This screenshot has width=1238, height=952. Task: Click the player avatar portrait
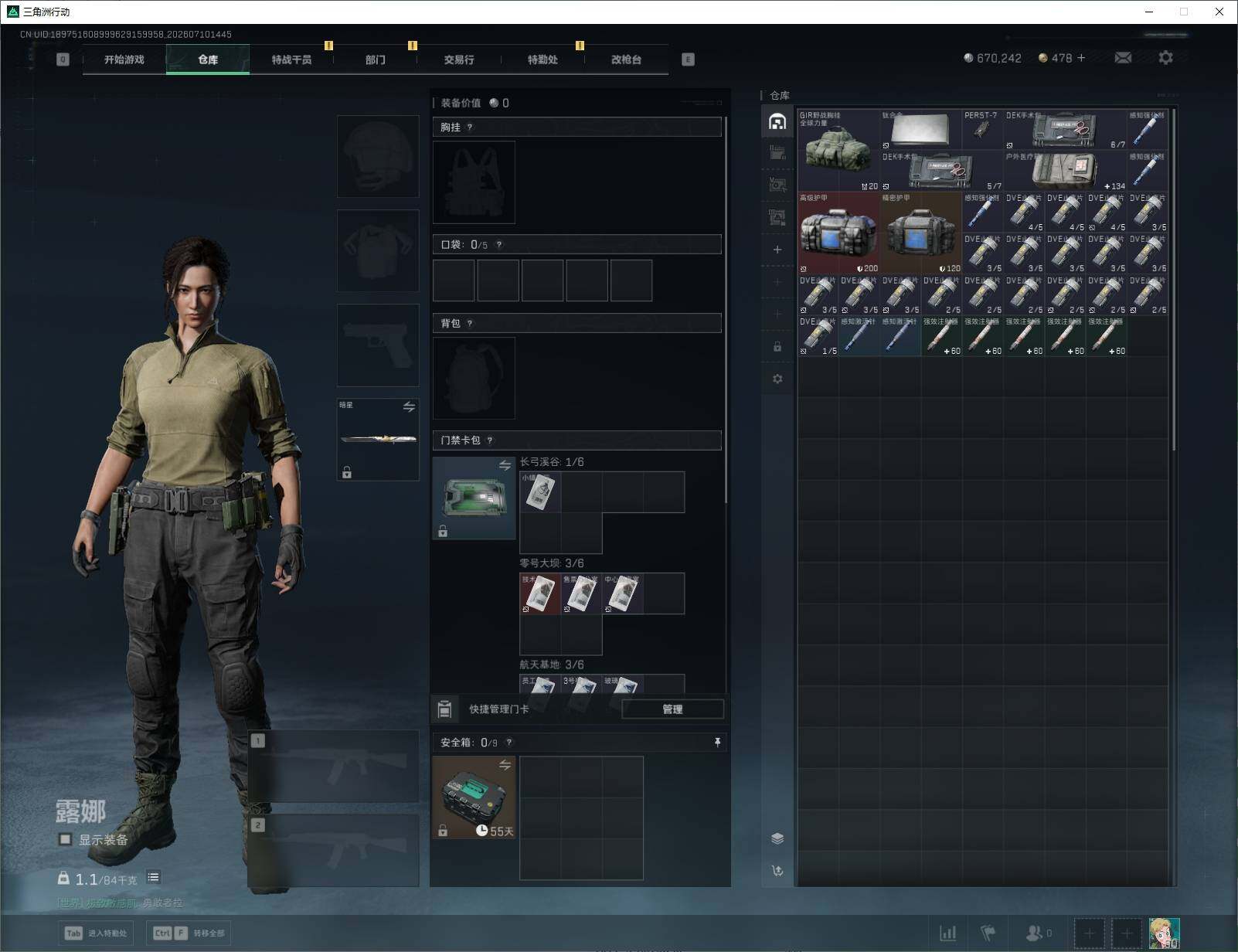[x=1164, y=933]
